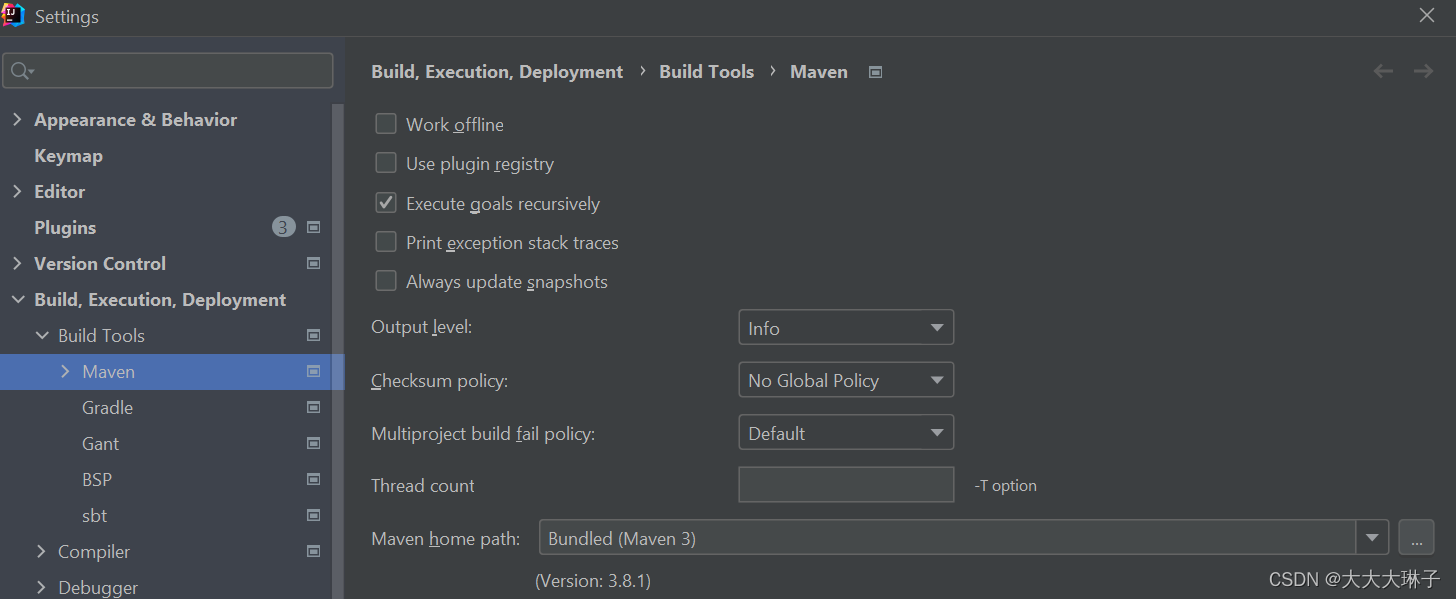Click the Thread count input field
This screenshot has width=1456, height=599.
click(846, 485)
